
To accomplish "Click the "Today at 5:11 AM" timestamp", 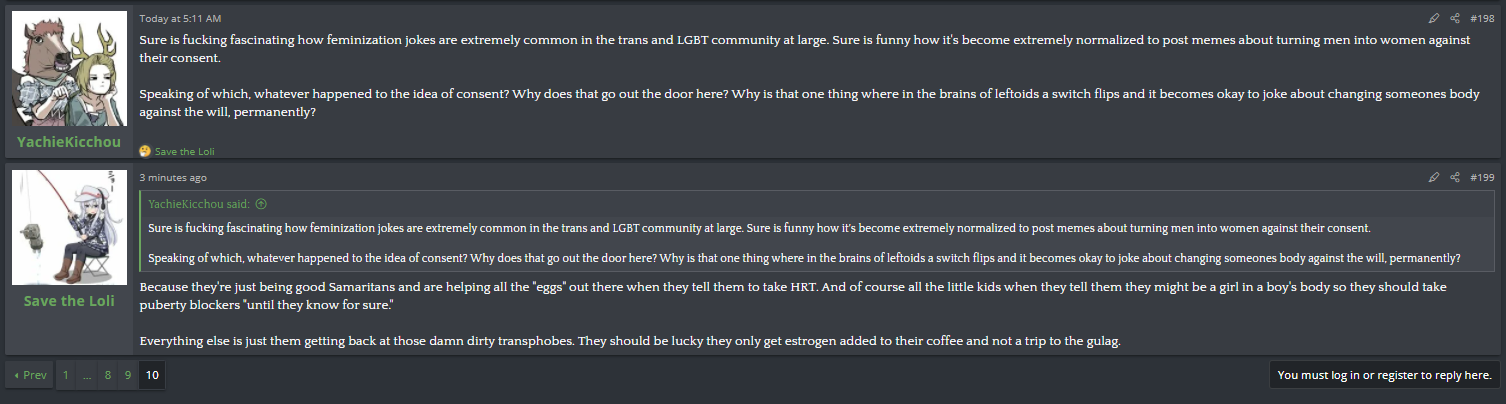I will click(180, 18).
